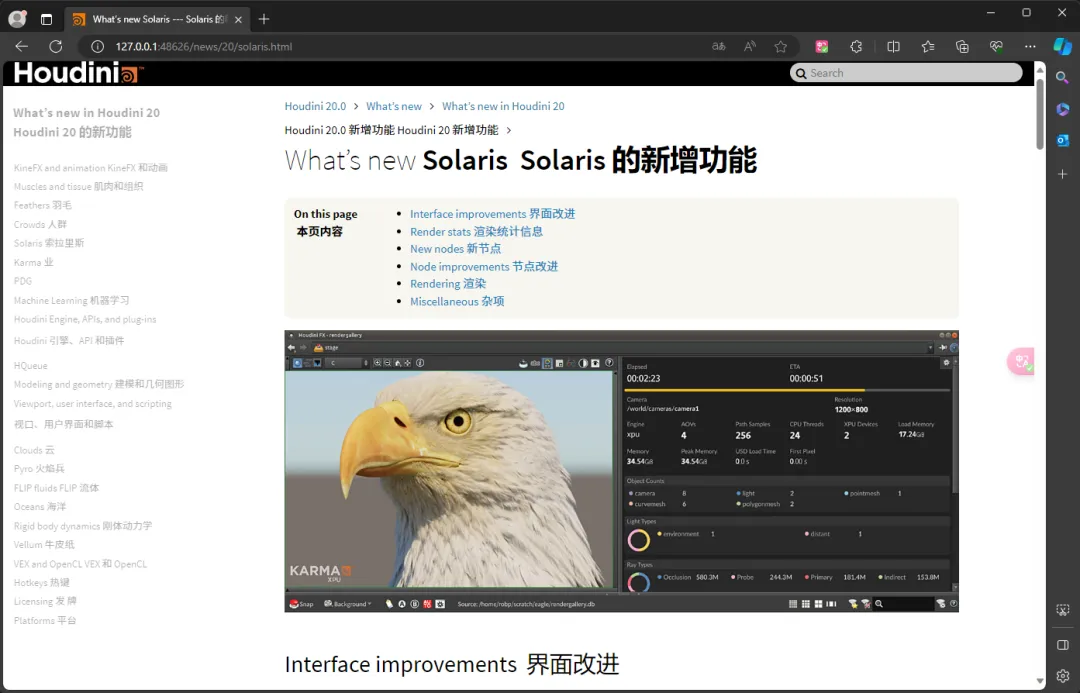Image resolution: width=1080 pixels, height=693 pixels.
Task: Open Settings and more ellipsis menu
Action: [1030, 47]
